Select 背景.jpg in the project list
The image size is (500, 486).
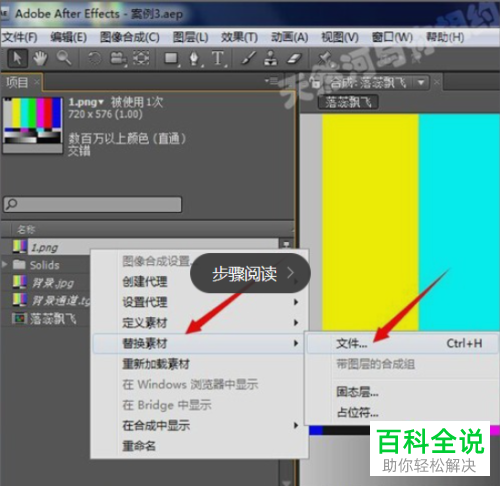pyautogui.click(x=53, y=283)
